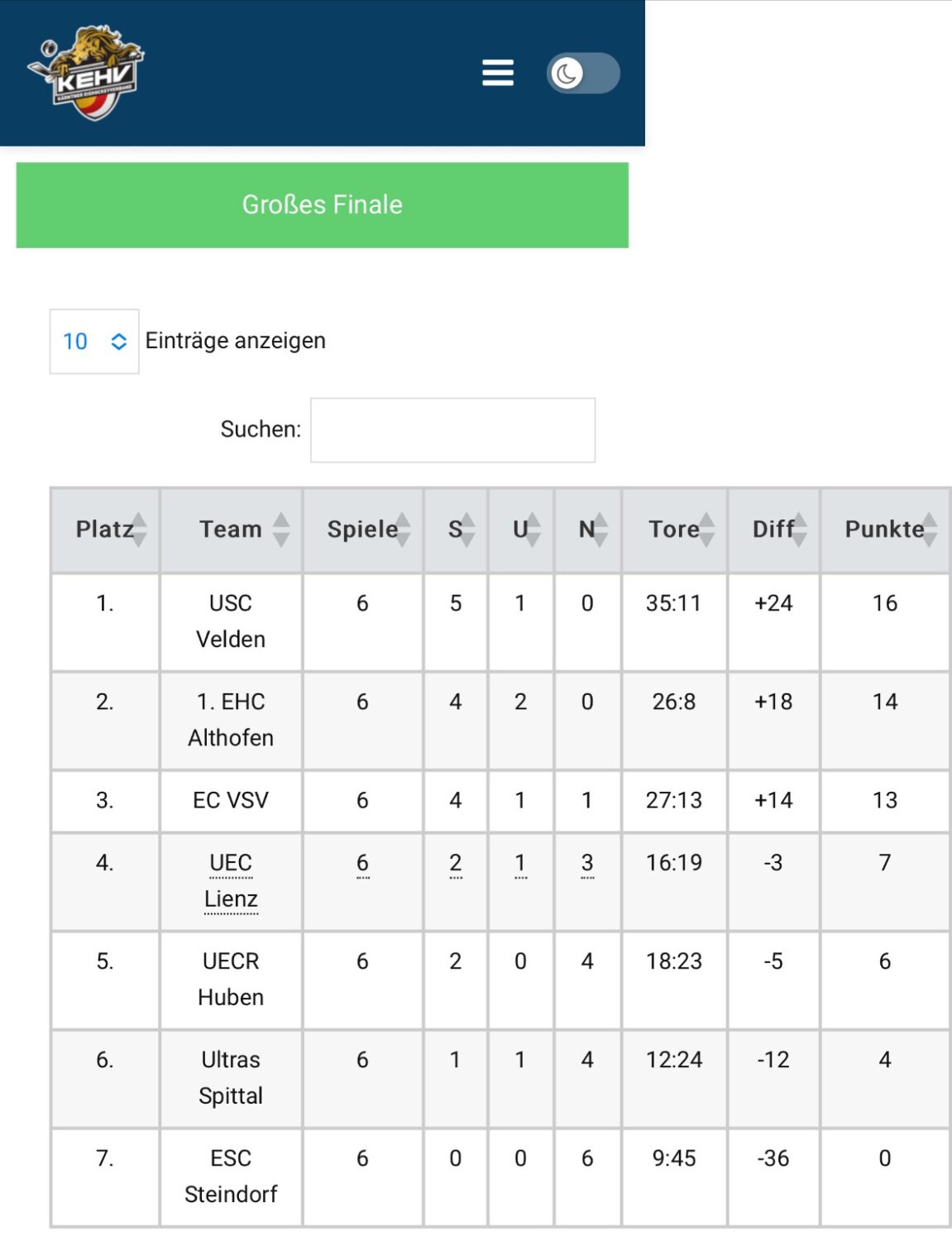
Task: Sort table by Tore column
Action: coord(674,529)
